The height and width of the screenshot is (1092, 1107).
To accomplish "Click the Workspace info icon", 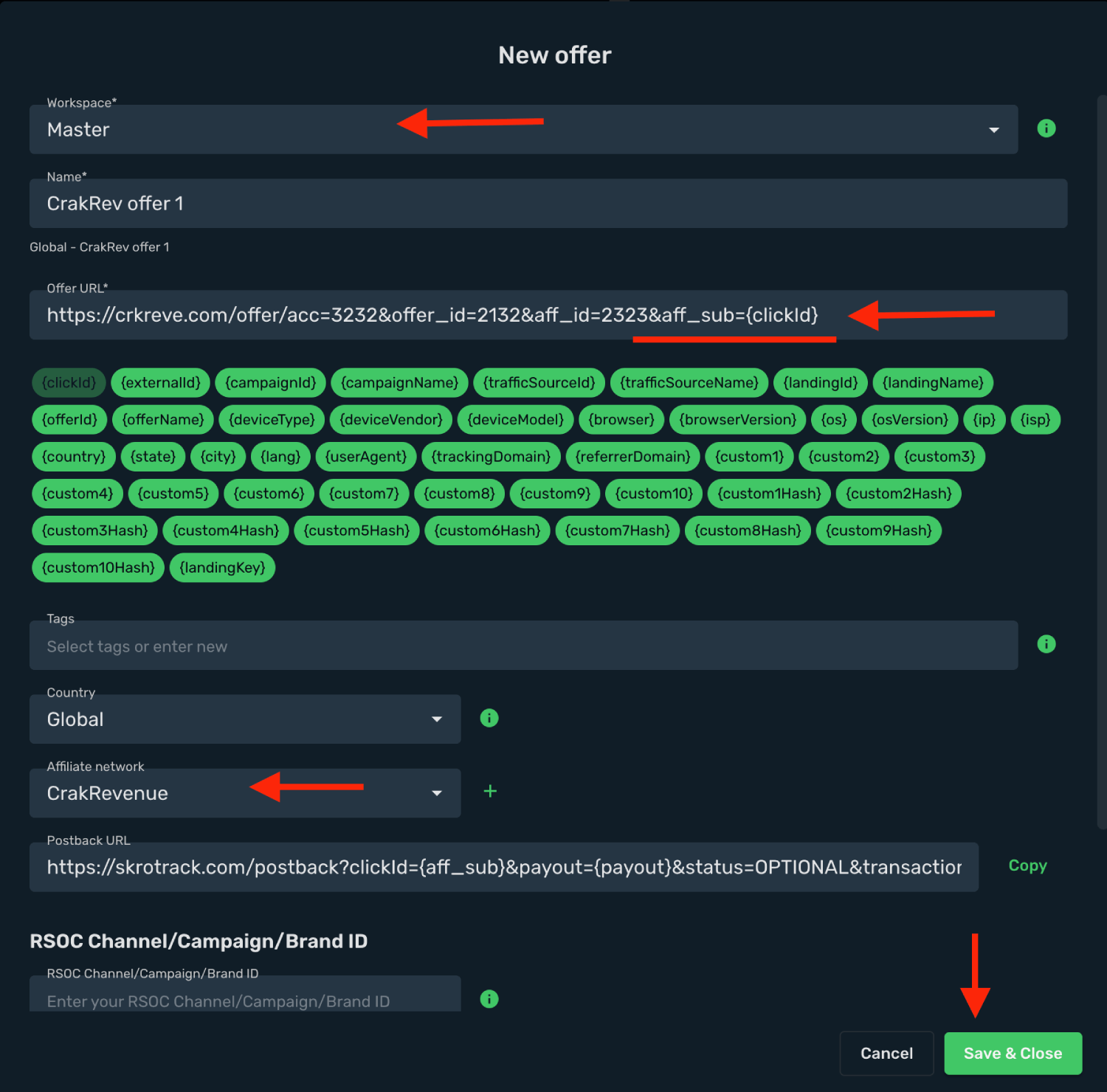I will click(x=1046, y=128).
